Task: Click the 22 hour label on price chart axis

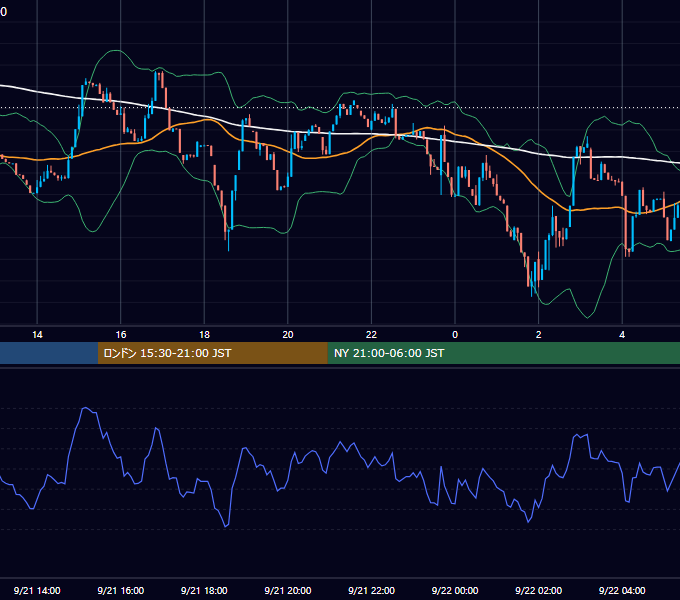Action: [x=371, y=335]
